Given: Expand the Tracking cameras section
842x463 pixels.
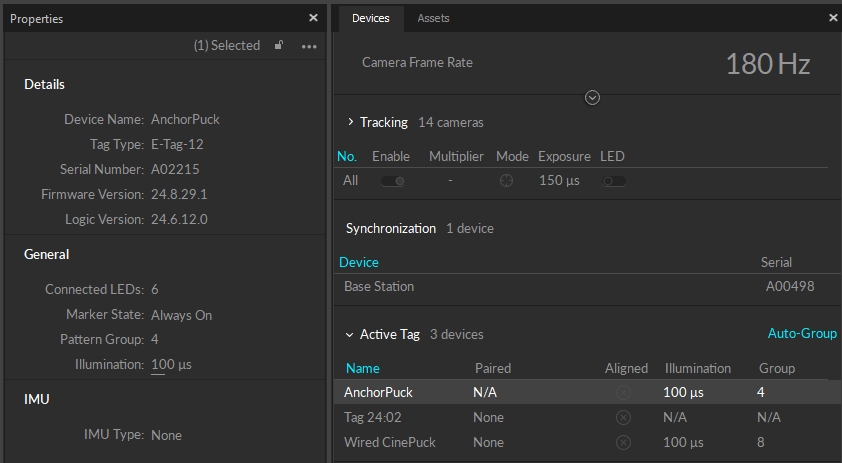Looking at the screenshot, I should (351, 122).
